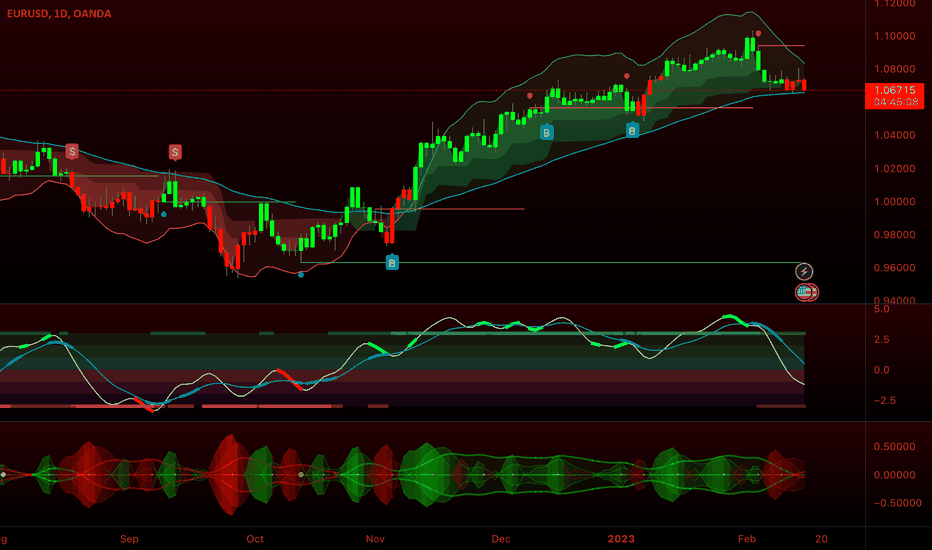Screen dimensions: 932x550
Task: Click the teal dot below mid-October candles
Action: (301, 275)
